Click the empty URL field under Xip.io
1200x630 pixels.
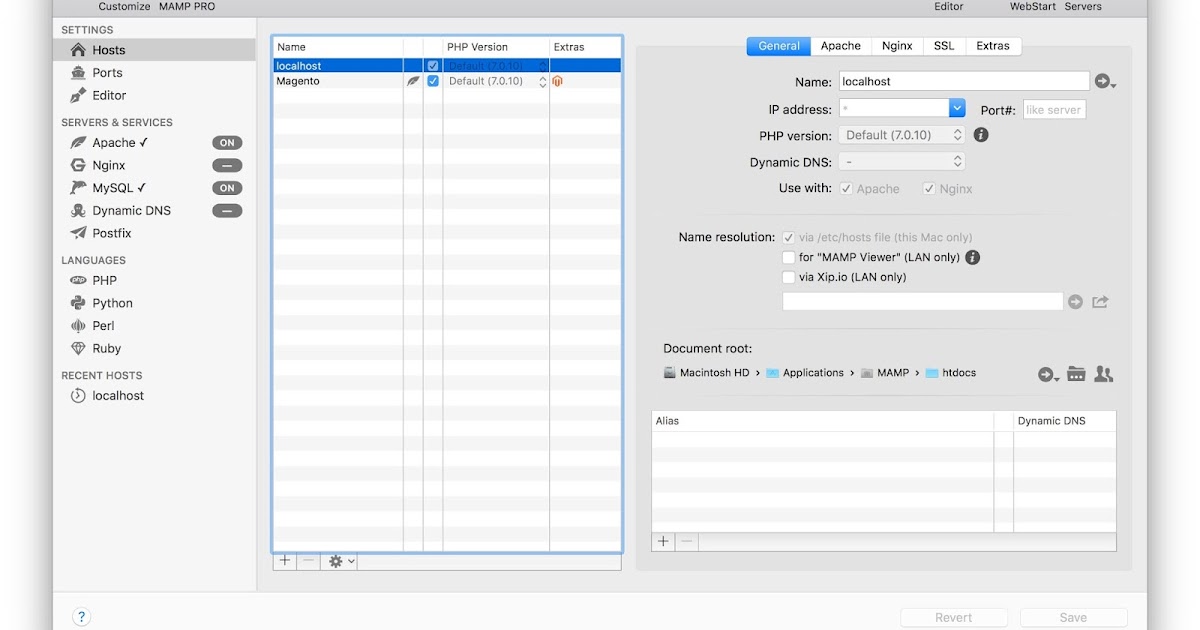pyautogui.click(x=922, y=301)
